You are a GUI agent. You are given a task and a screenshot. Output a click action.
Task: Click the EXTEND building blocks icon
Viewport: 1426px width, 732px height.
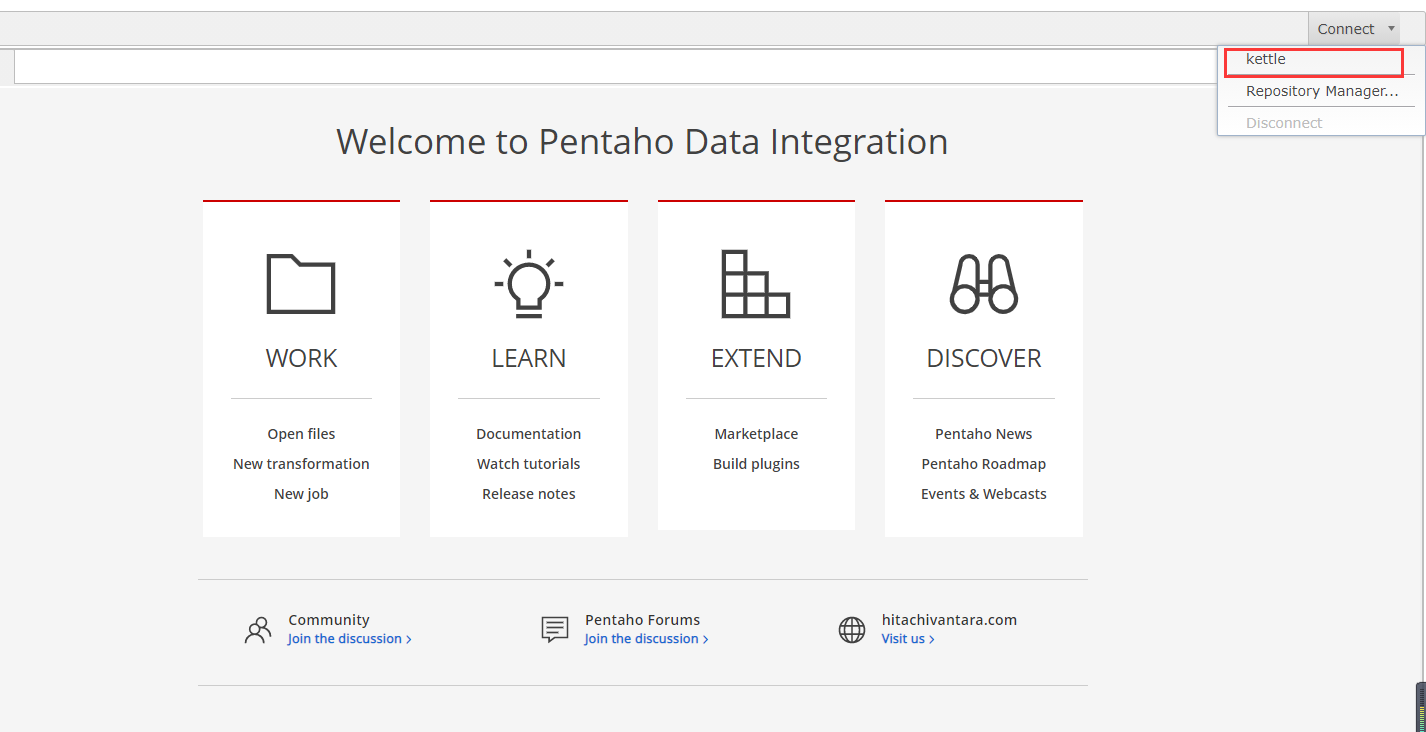click(756, 284)
